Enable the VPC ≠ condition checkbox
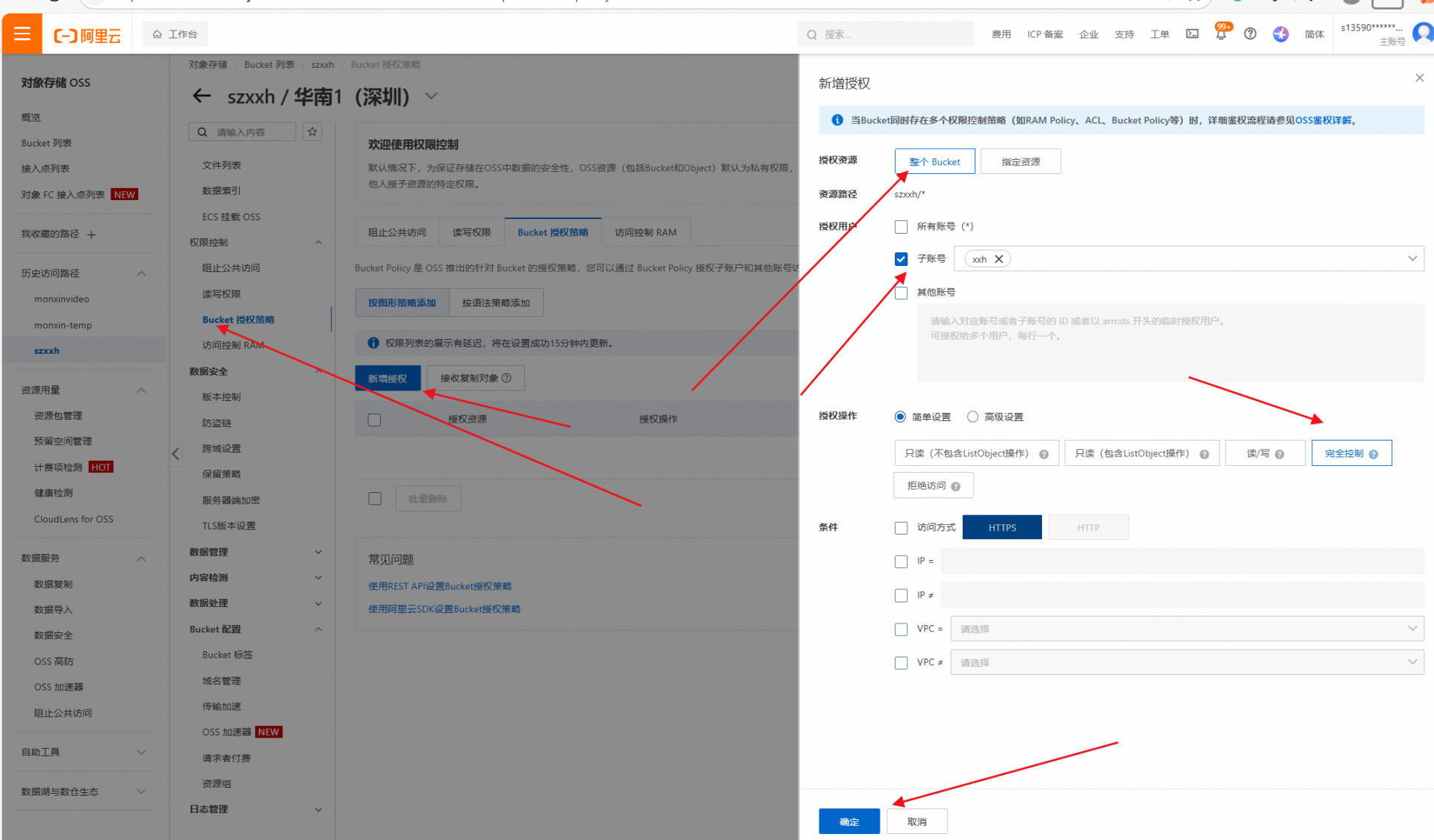The image size is (1434, 840). tap(901, 663)
